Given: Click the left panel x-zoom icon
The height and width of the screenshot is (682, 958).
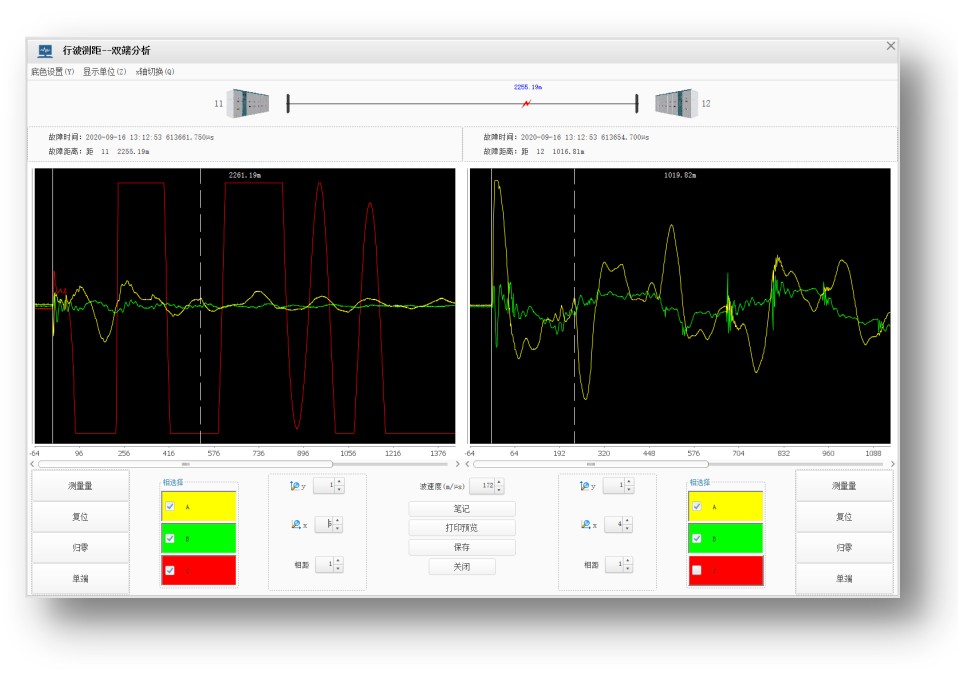Looking at the screenshot, I should [x=296, y=524].
